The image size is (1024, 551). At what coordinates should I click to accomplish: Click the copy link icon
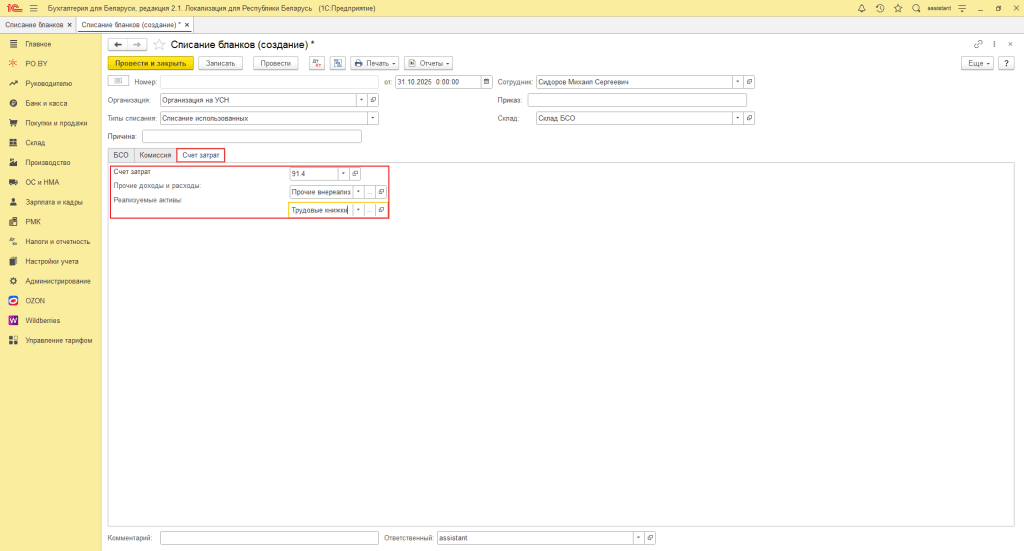click(978, 44)
